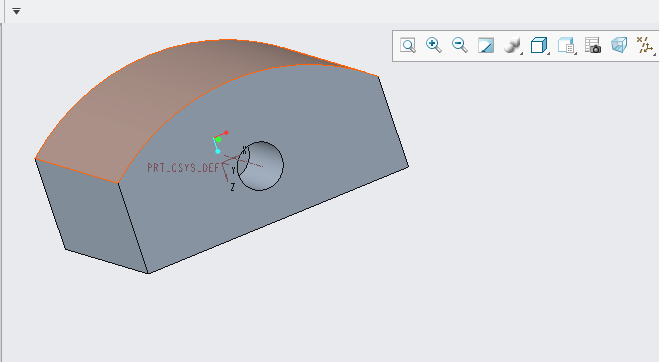Expand the Datum Display Filters menu

pyautogui.click(x=645, y=45)
